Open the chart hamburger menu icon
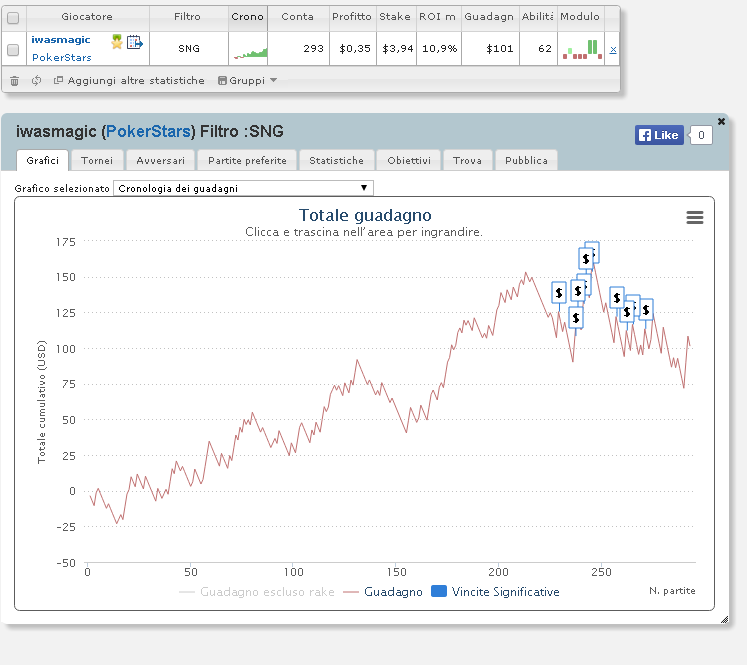The image size is (747, 665). (x=695, y=217)
